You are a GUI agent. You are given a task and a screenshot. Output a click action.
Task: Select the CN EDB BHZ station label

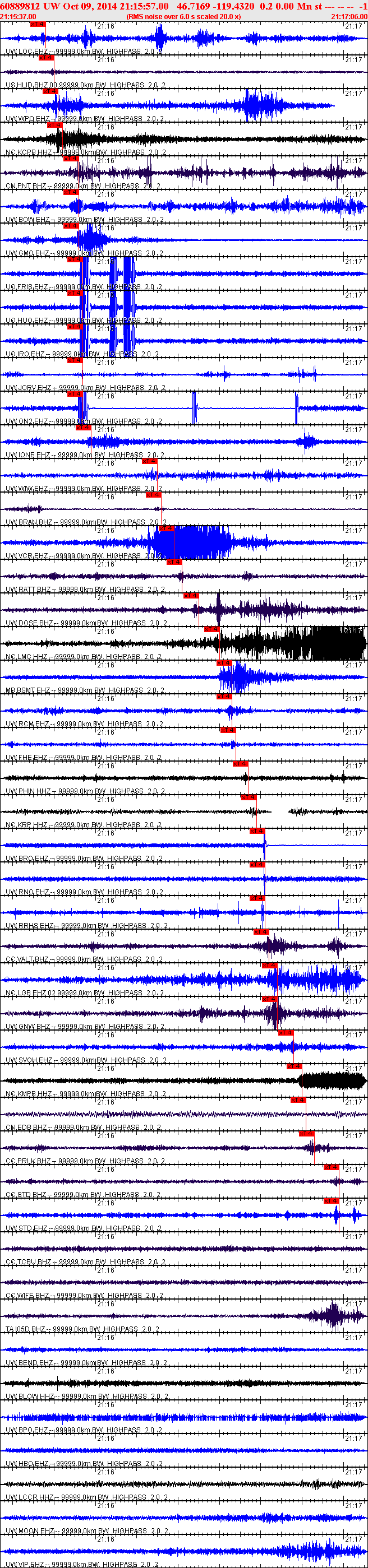[x=83, y=1128]
